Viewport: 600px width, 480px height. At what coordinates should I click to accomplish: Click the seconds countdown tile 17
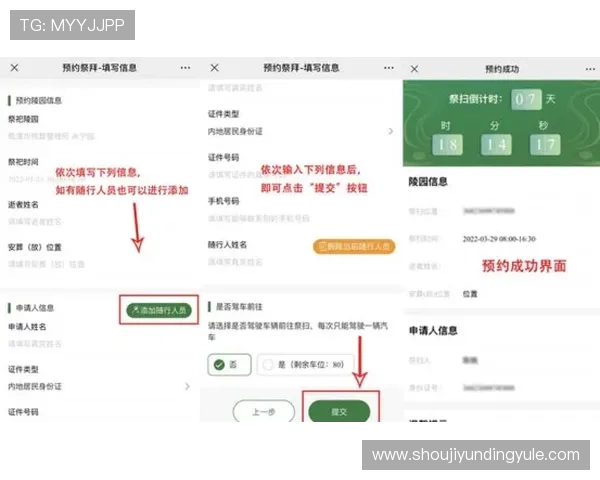(545, 145)
